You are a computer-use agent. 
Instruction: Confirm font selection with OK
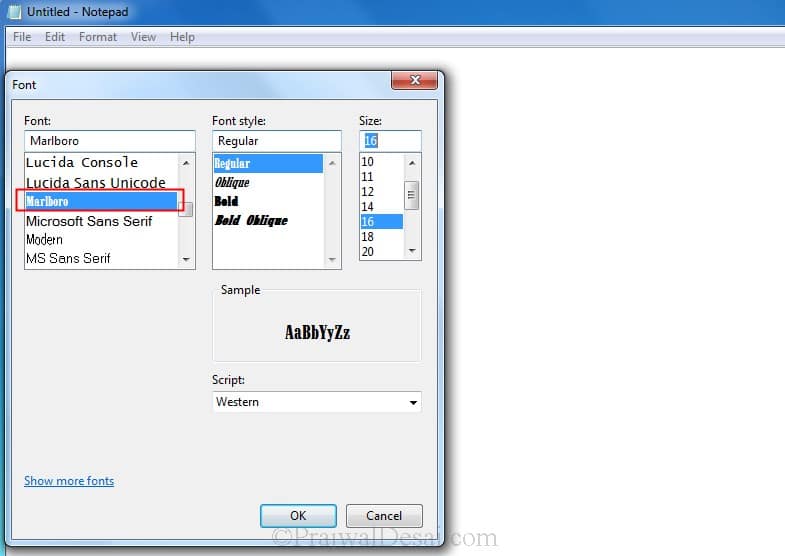(x=298, y=516)
